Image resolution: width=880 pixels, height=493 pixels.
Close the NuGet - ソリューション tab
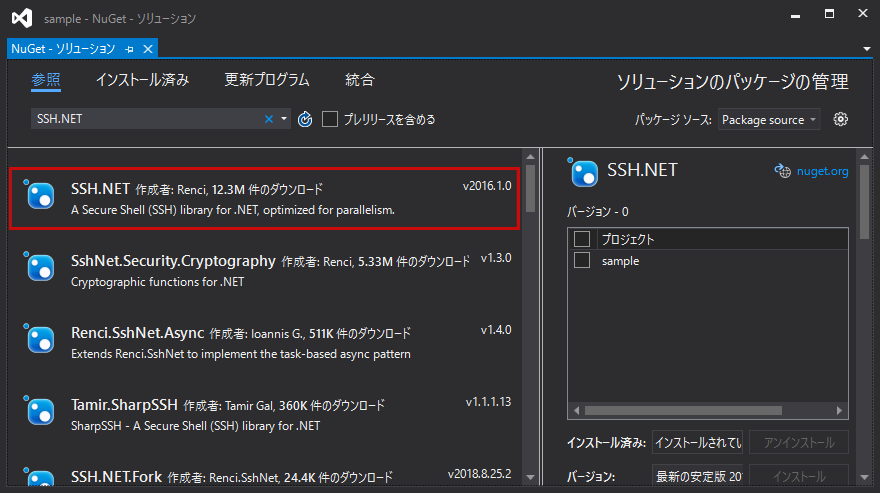coord(148,49)
